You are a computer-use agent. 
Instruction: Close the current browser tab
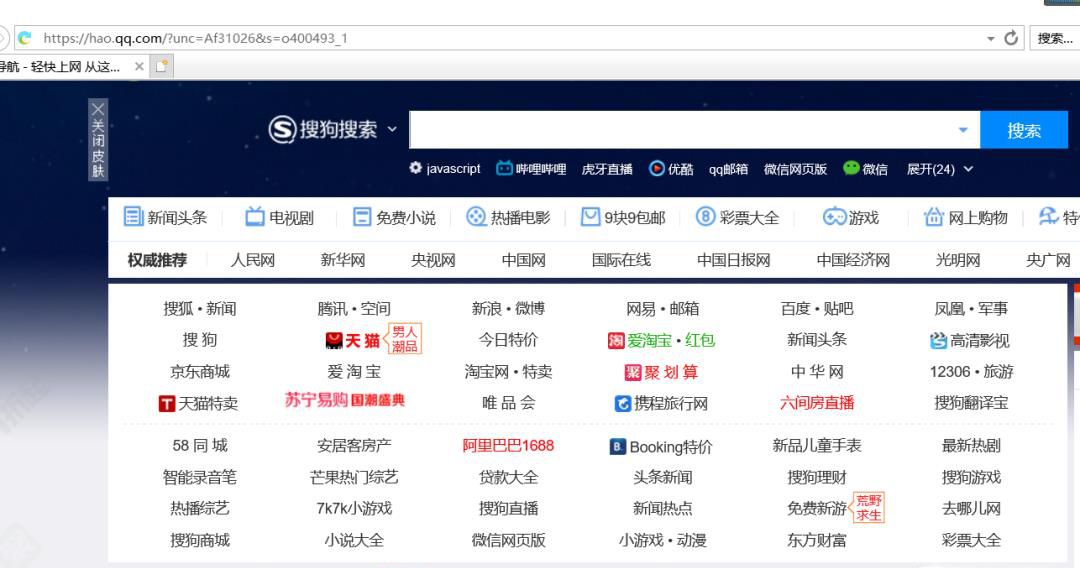tap(139, 66)
